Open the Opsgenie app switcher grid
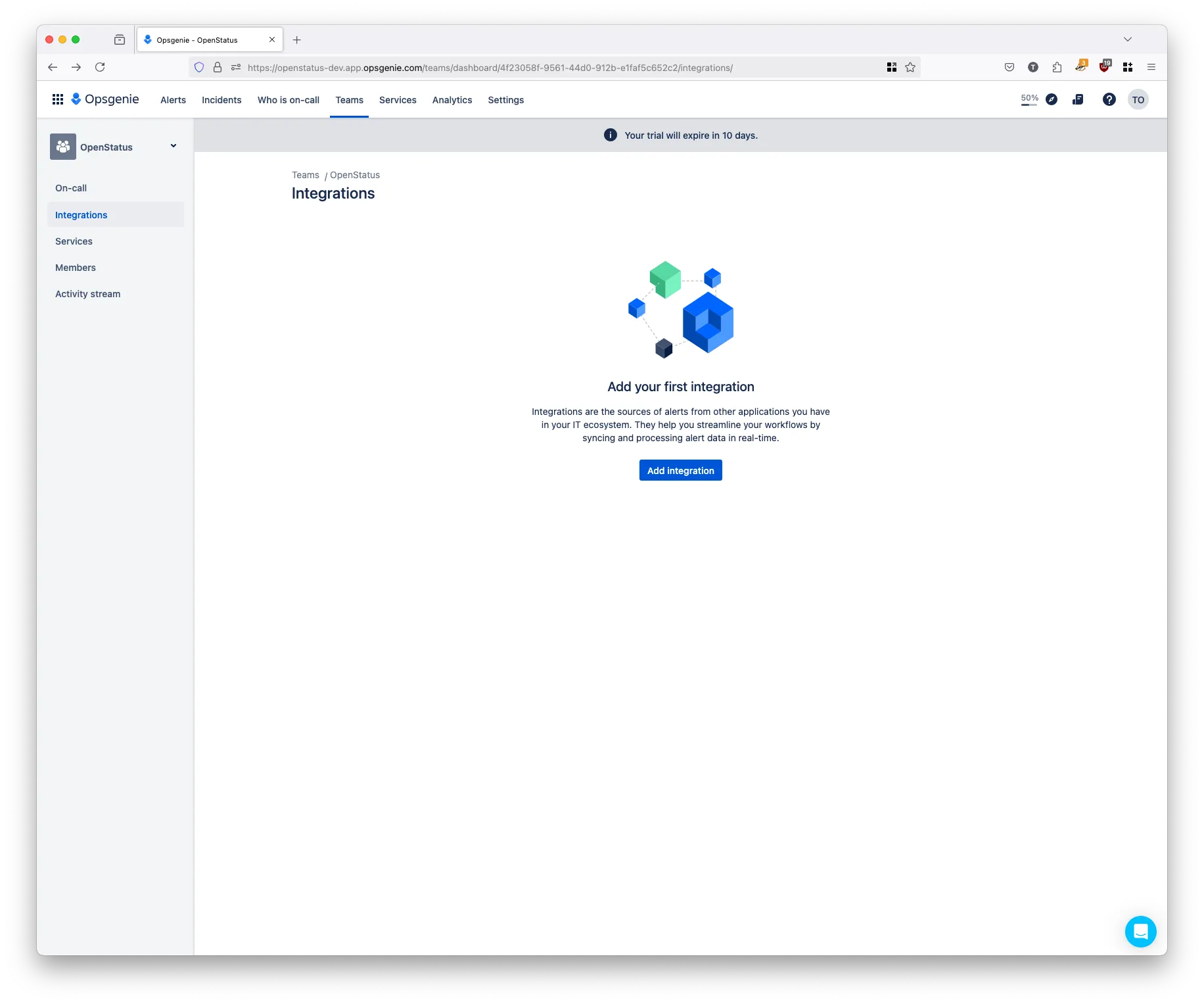Image resolution: width=1204 pixels, height=1004 pixels. point(58,99)
